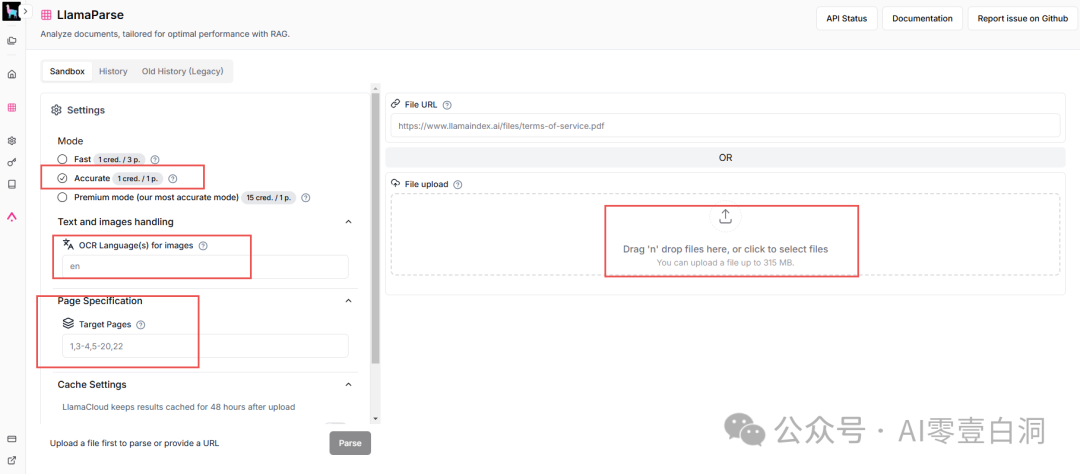Open help icon for OCR Language(s) for images
Viewport: 1080px width, 474px height.
[203, 245]
